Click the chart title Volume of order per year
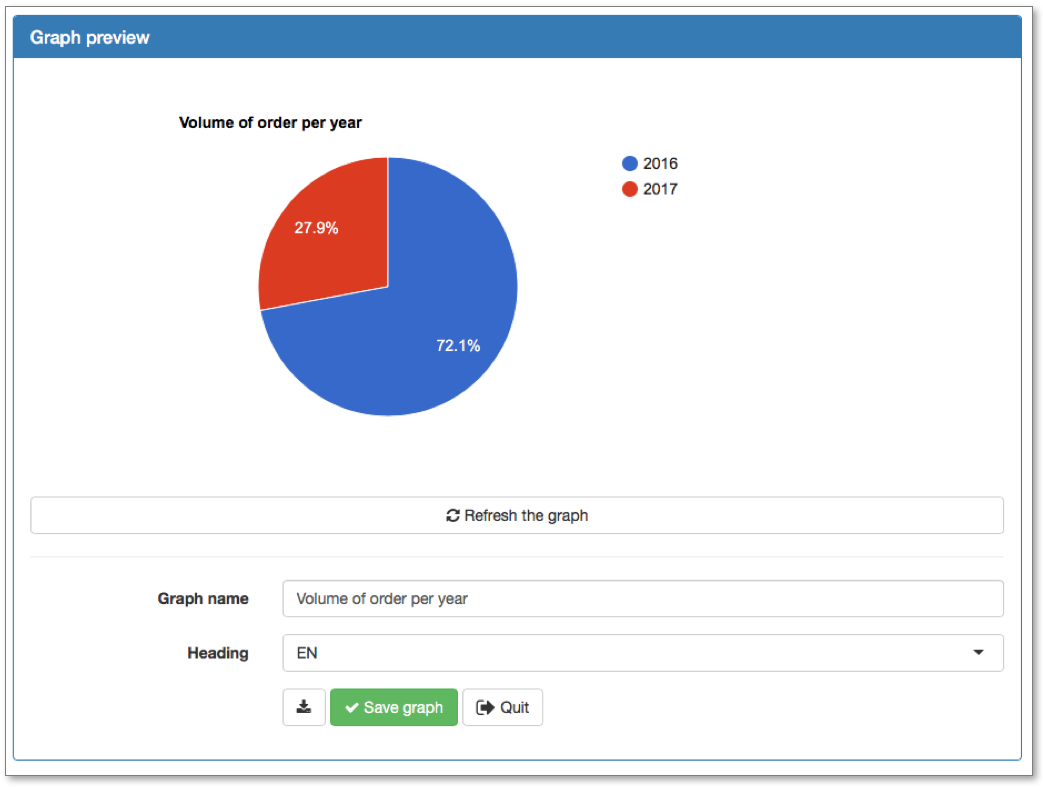This screenshot has width=1043, height=787. point(270,122)
